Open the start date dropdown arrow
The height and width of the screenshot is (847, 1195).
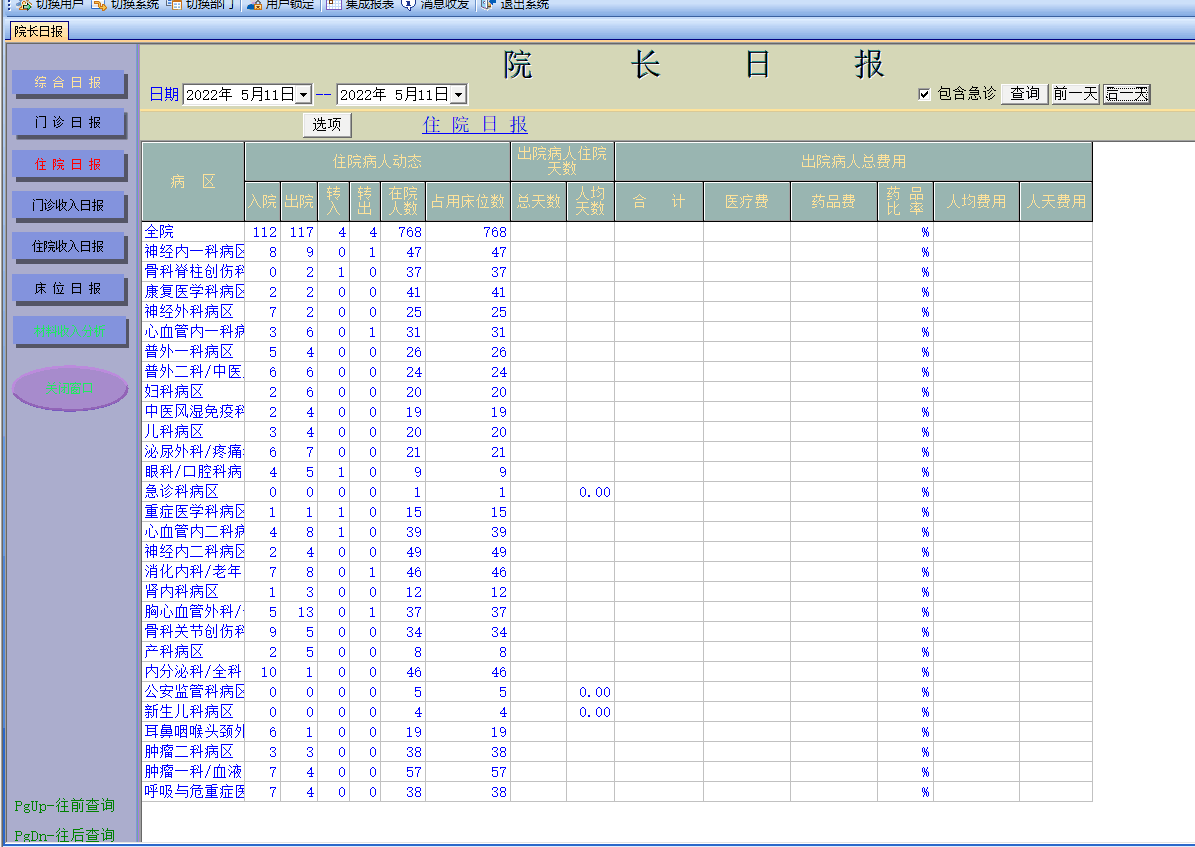[x=303, y=95]
